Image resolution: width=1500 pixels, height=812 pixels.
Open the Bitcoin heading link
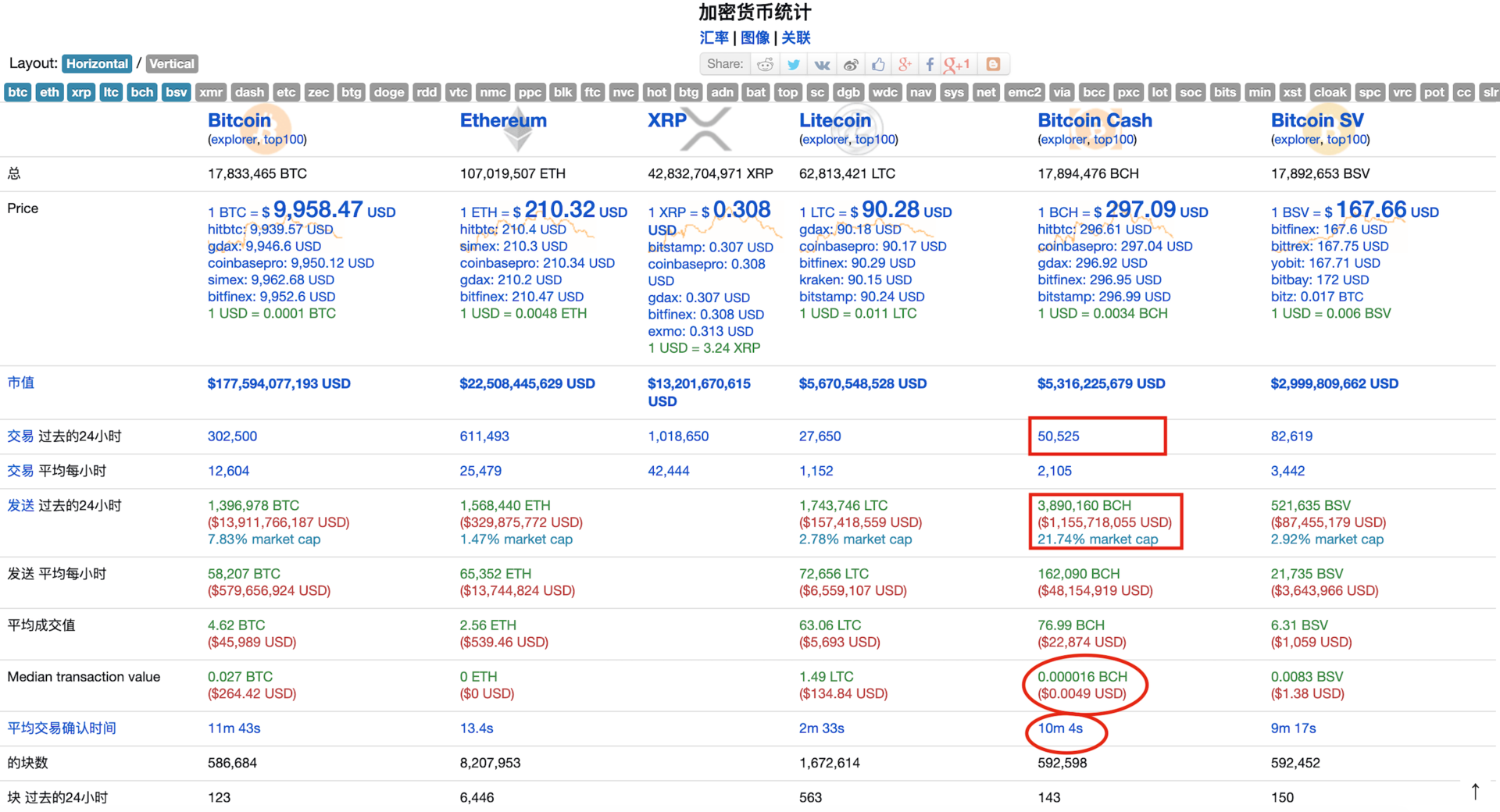pyautogui.click(x=239, y=120)
